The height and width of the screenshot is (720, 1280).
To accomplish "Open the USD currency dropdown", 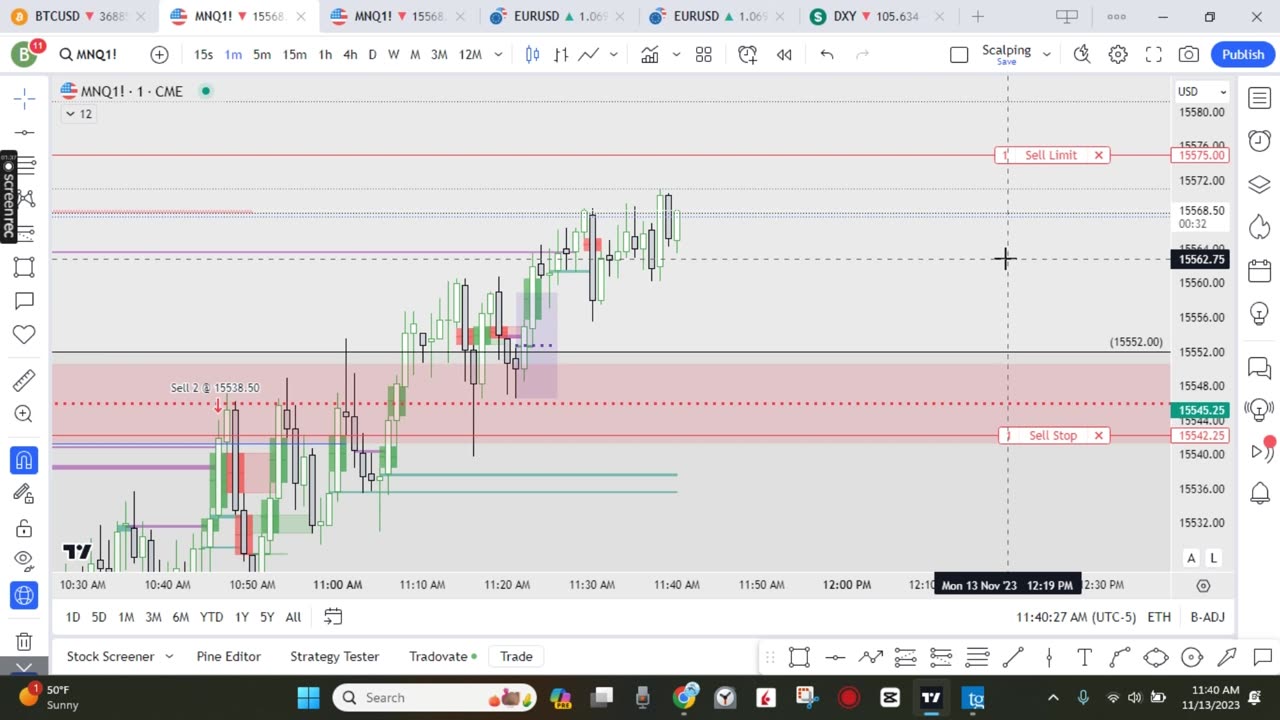I will [x=1201, y=91].
